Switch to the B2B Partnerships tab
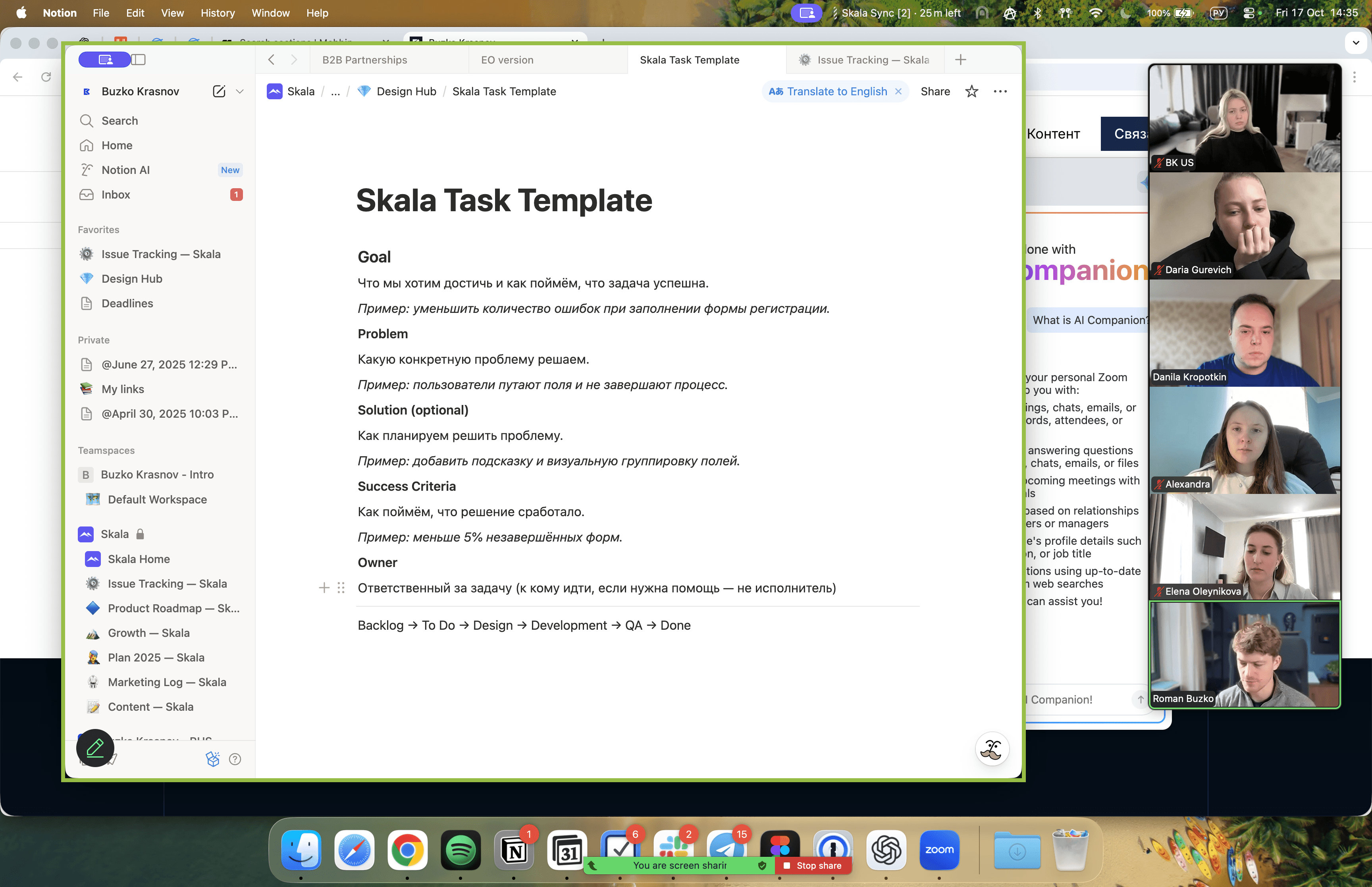 (365, 60)
